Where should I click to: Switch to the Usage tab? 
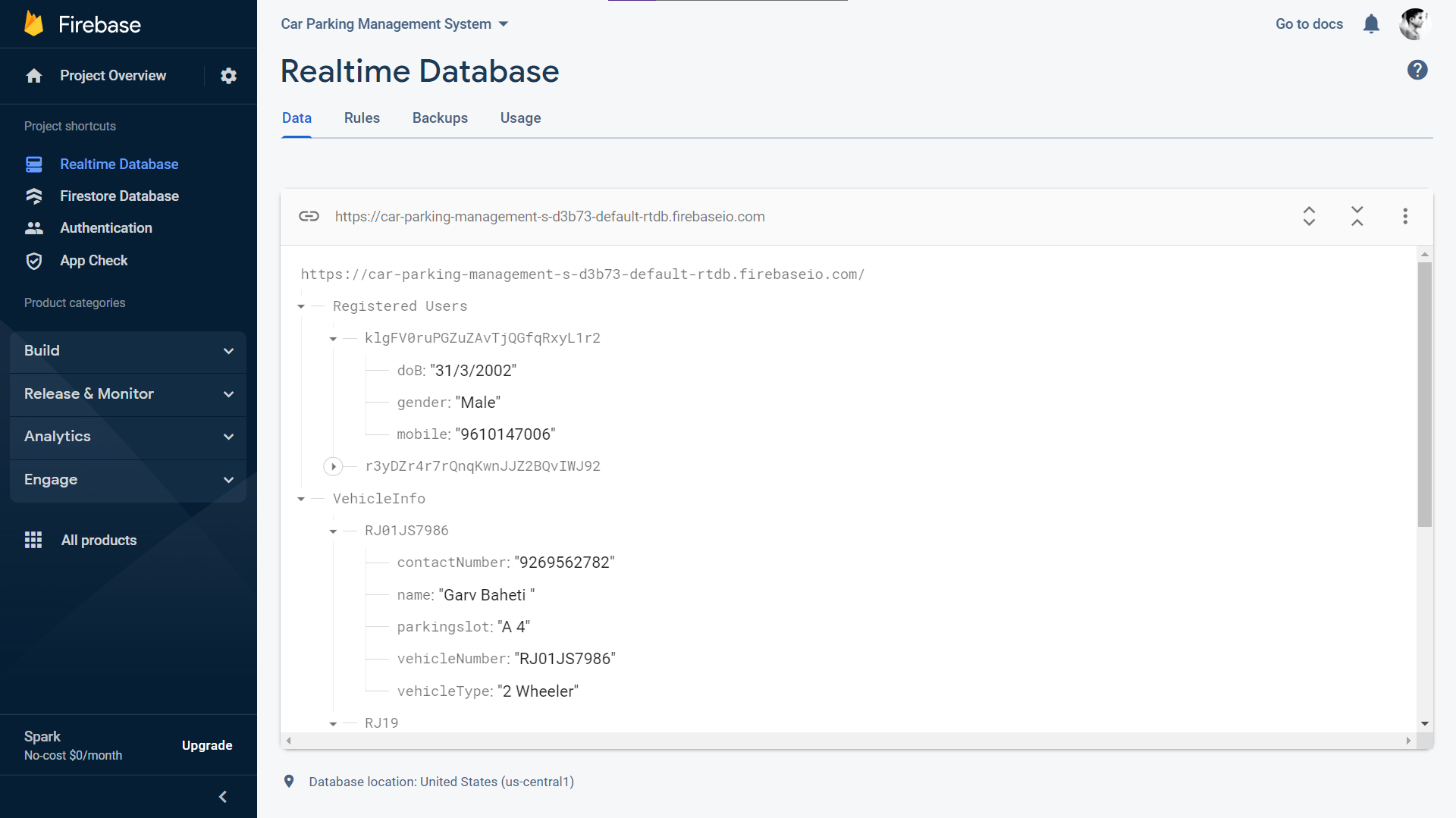pos(520,118)
